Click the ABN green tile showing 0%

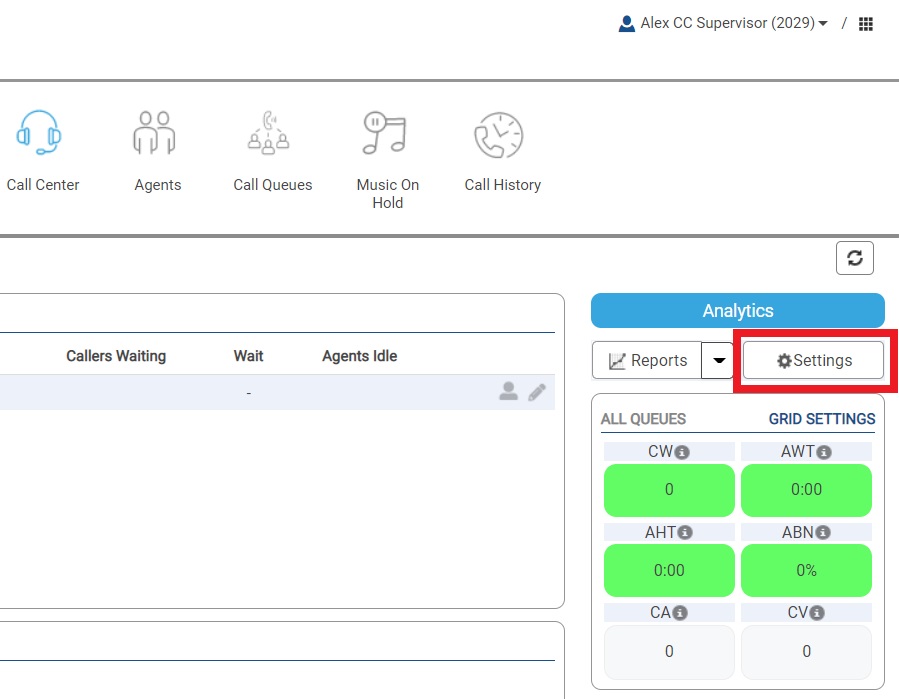click(x=806, y=571)
